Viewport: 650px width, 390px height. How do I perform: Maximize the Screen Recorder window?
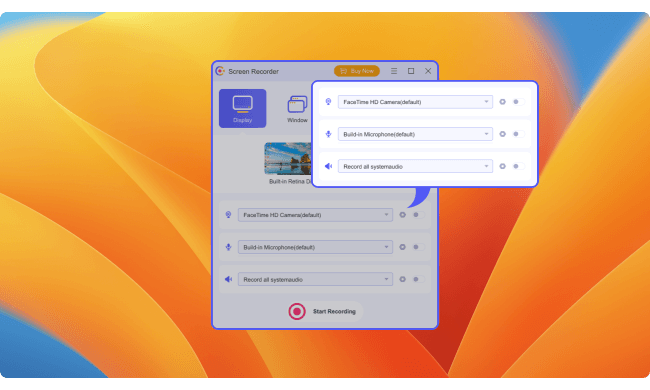[411, 71]
